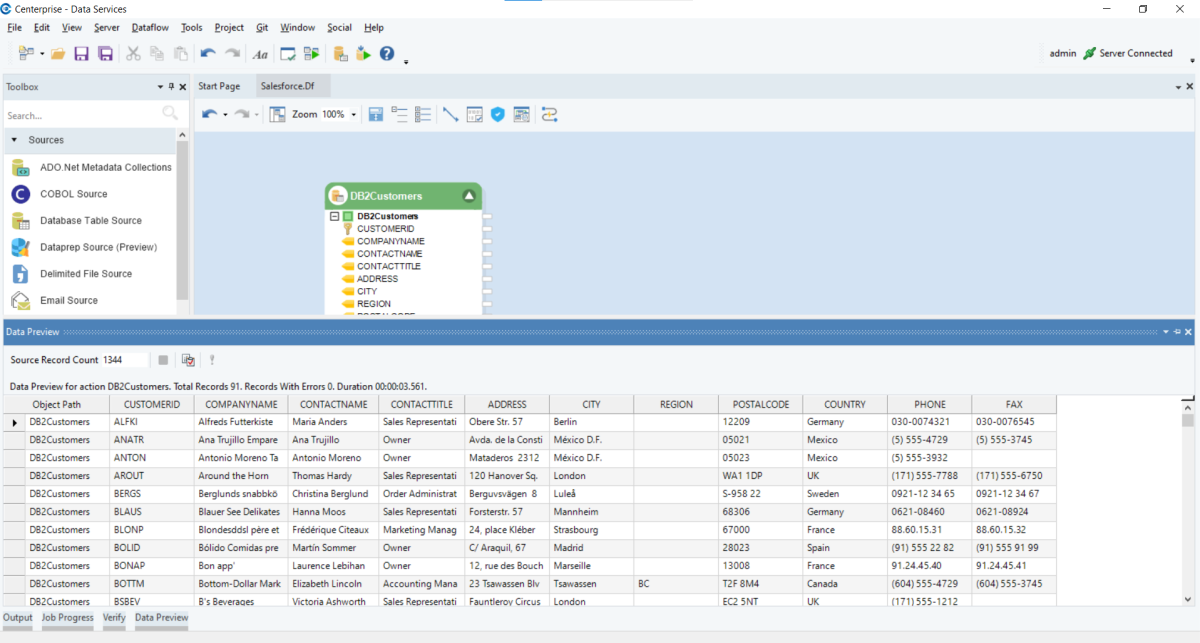The width and height of the screenshot is (1200, 643).
Task: Open the Help question mark icon
Action: [x=387, y=53]
